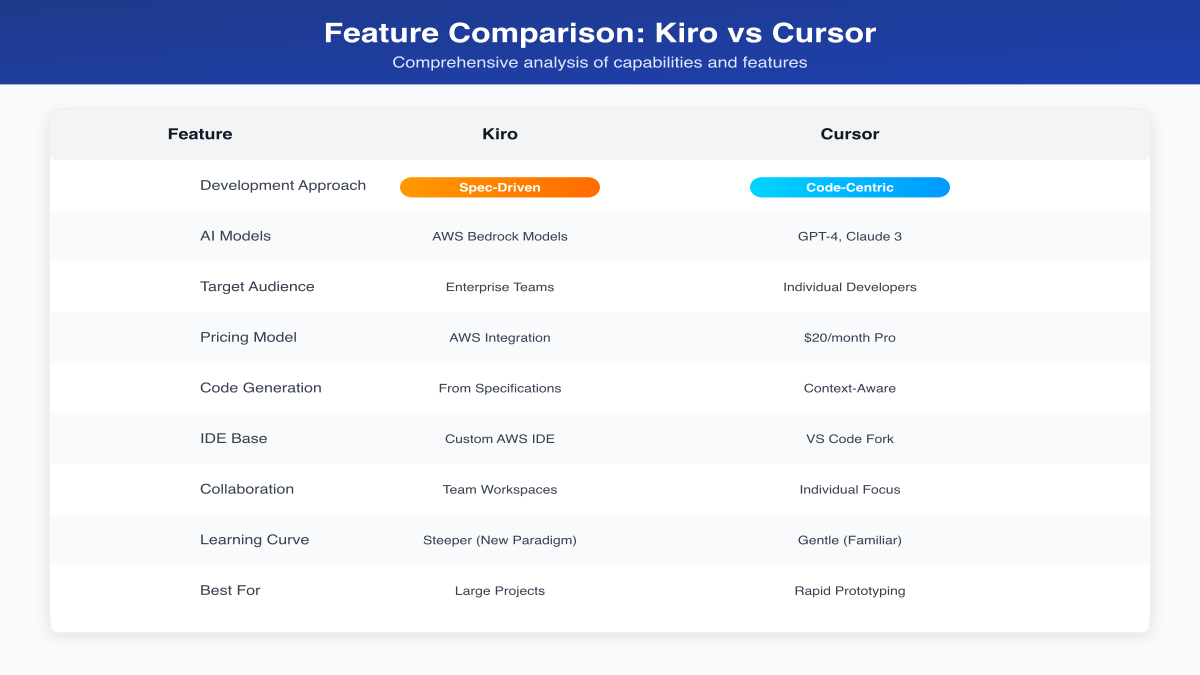Select the From Specifications cell
The width and height of the screenshot is (1200, 675).
tap(500, 388)
